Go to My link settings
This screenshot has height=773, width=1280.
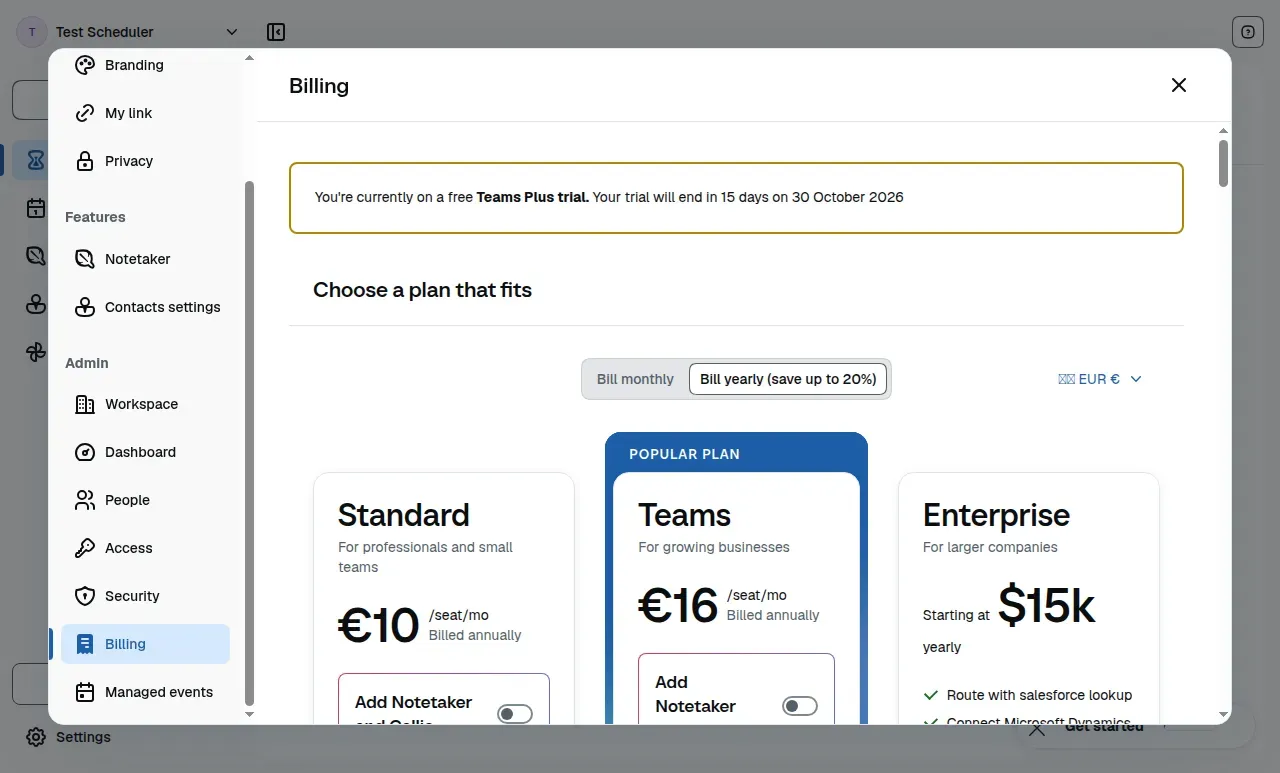146,113
